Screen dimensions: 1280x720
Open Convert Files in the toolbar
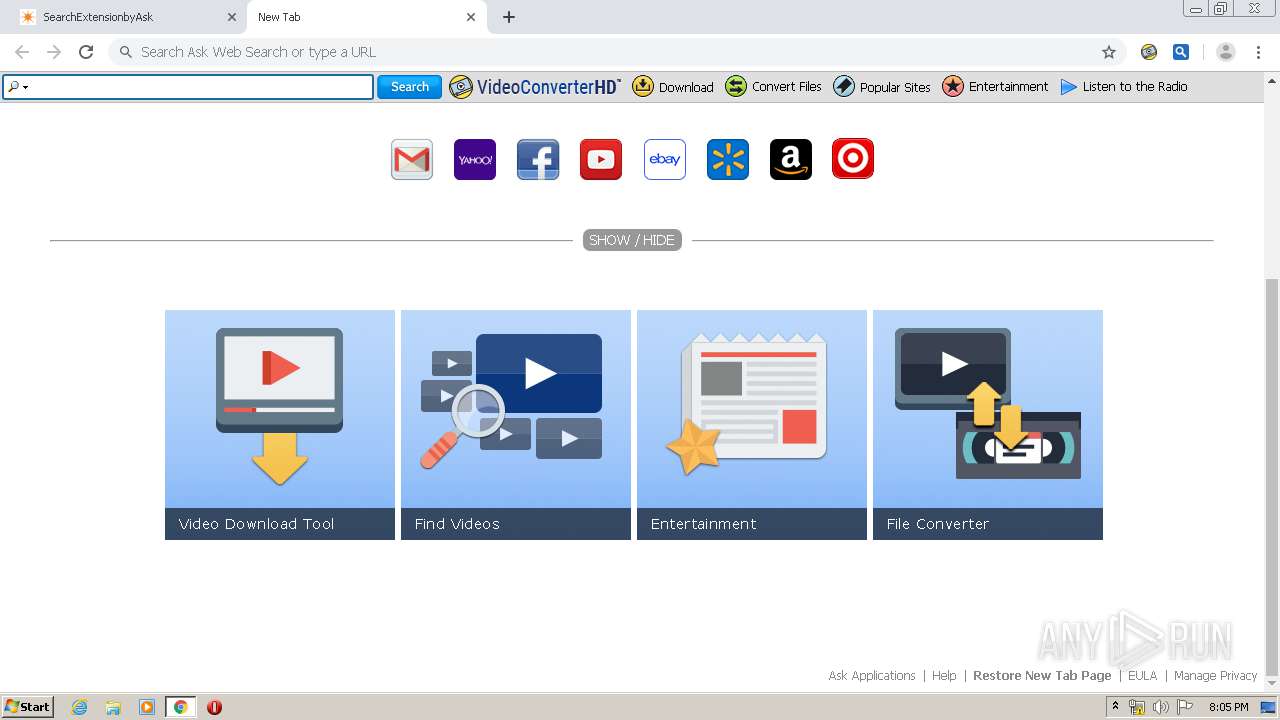pyautogui.click(x=774, y=87)
